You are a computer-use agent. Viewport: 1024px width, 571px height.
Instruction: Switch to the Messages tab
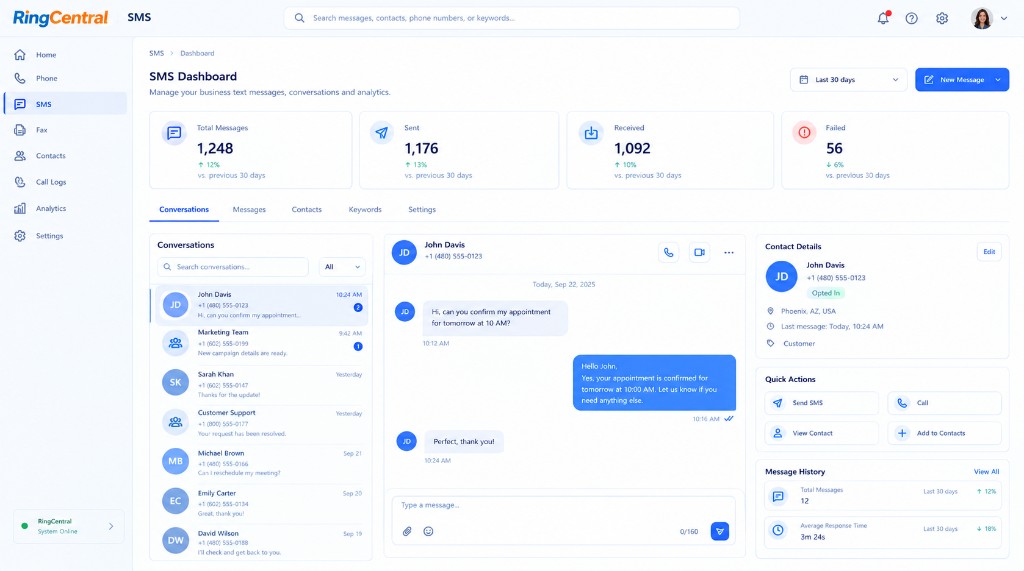click(249, 210)
